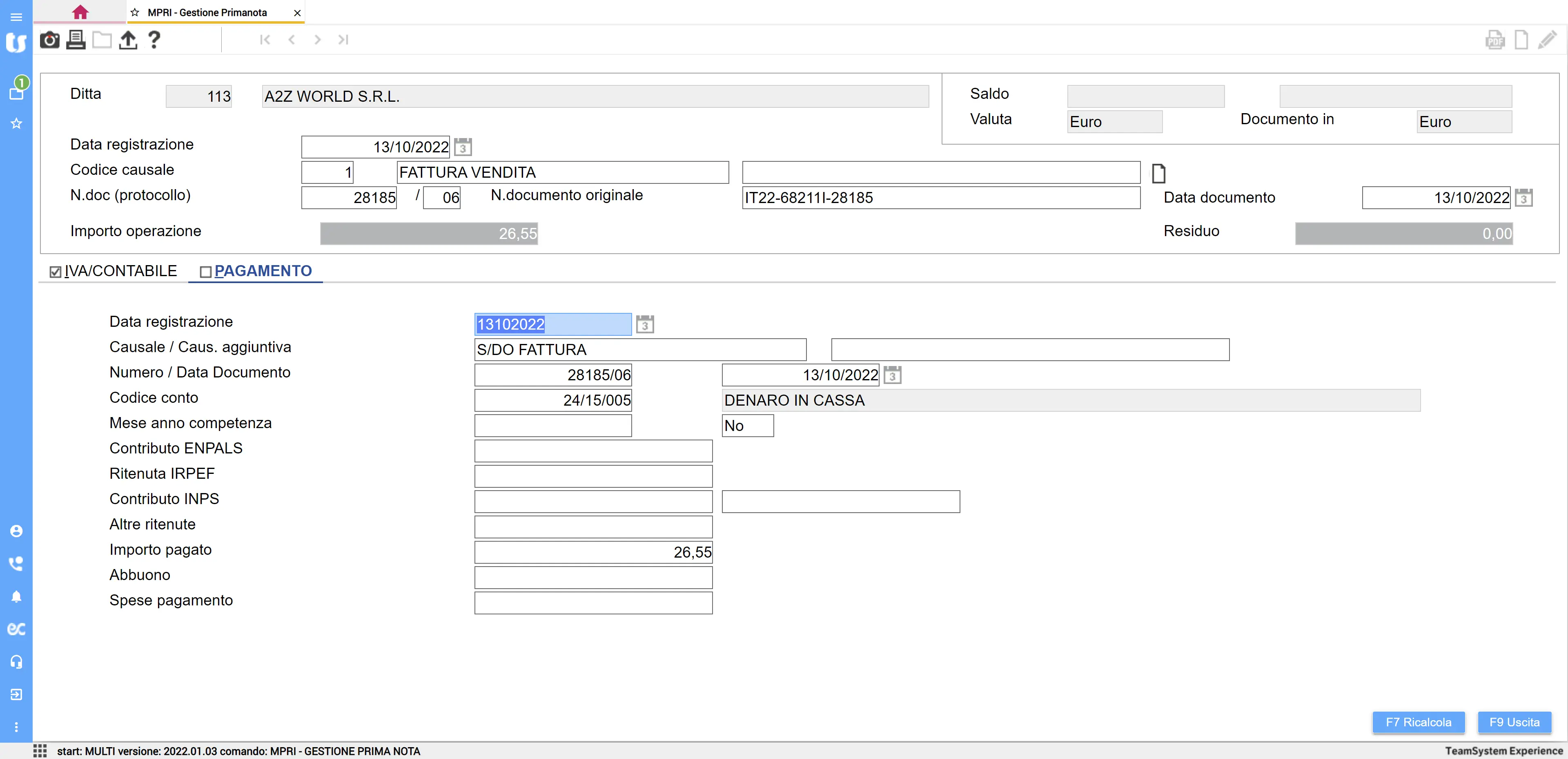The image size is (1568, 759).
Task: Click the camera screenshot icon
Action: click(x=49, y=40)
